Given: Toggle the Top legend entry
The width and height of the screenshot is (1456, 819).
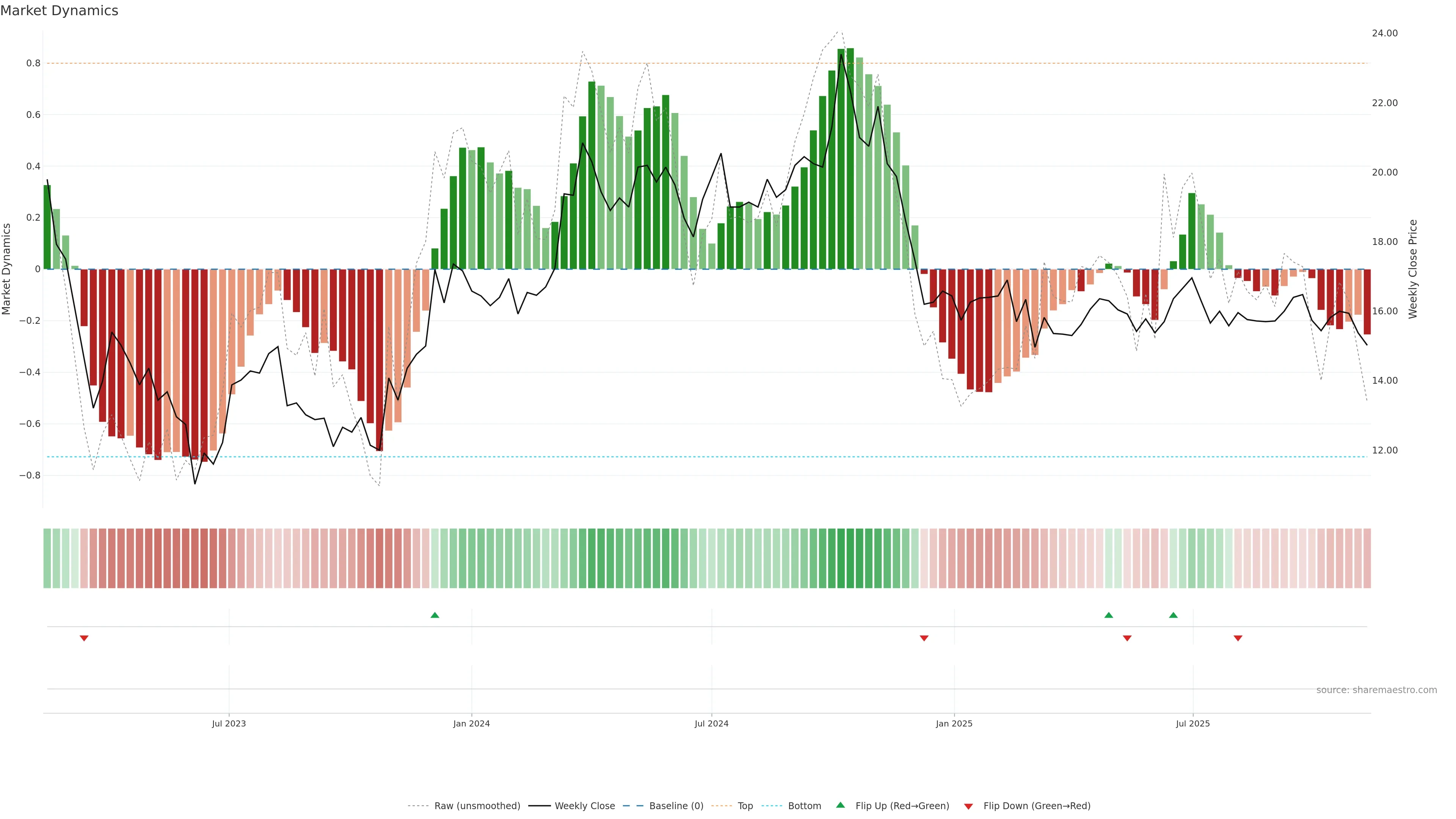Looking at the screenshot, I should (745, 806).
